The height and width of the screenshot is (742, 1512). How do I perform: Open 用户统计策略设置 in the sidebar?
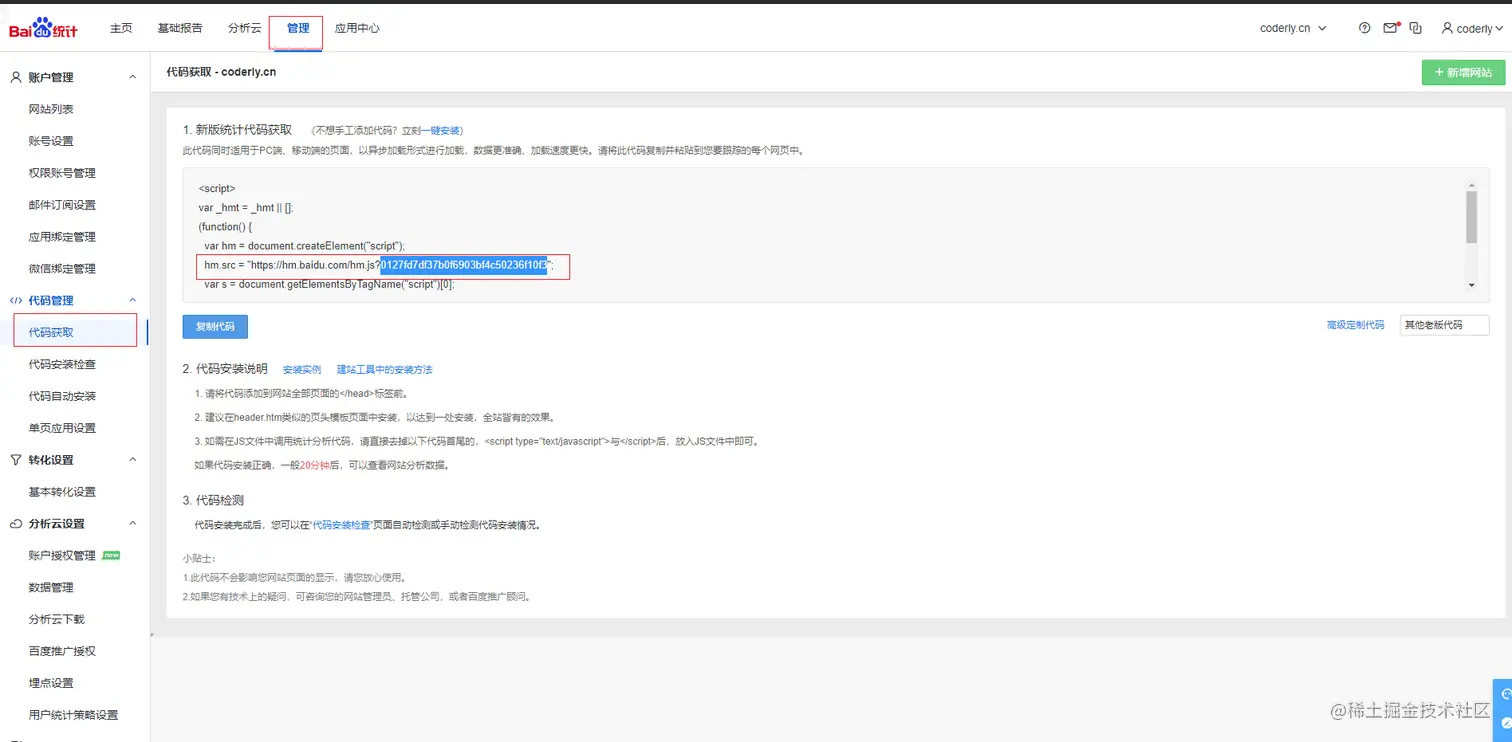pos(73,715)
